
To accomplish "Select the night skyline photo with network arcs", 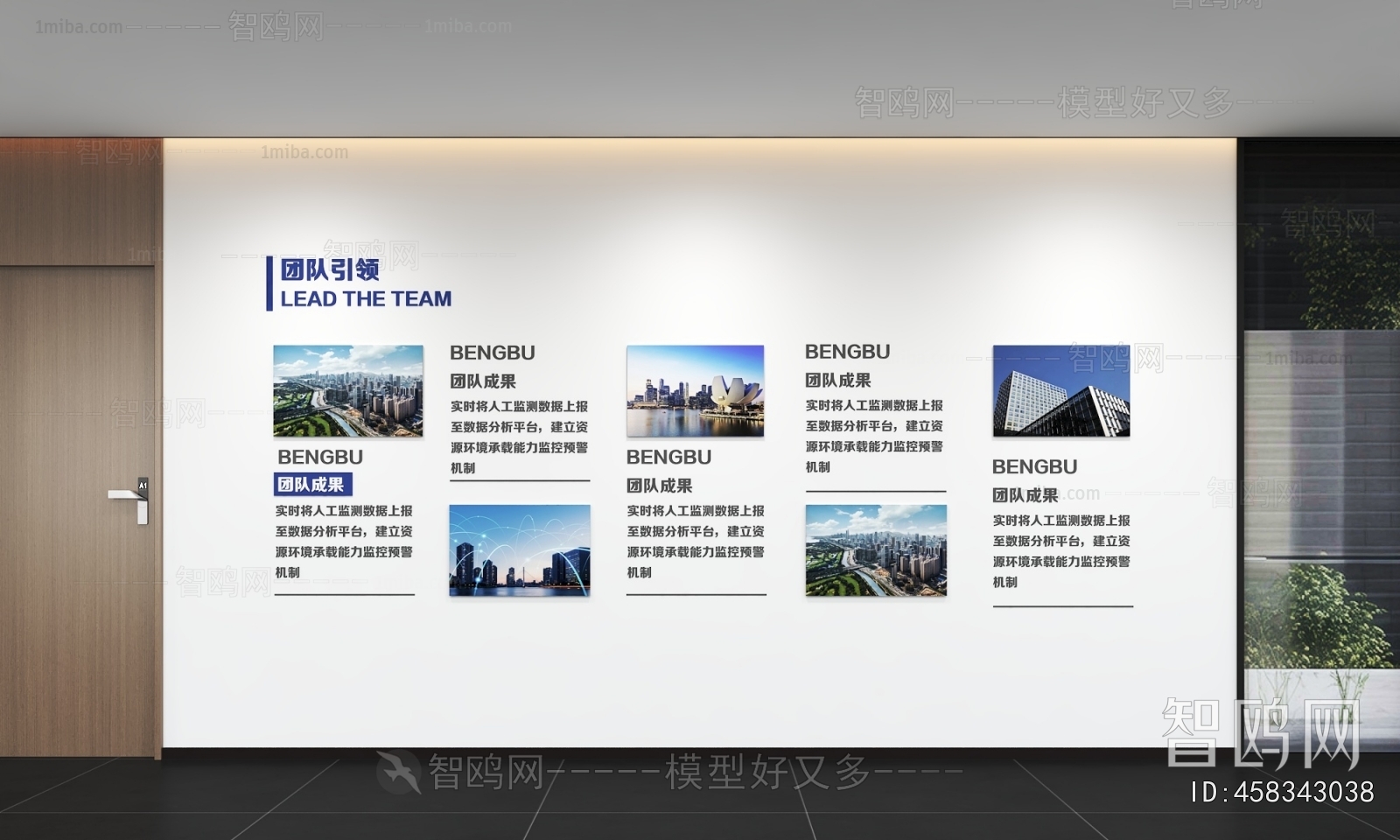I will pyautogui.click(x=520, y=550).
